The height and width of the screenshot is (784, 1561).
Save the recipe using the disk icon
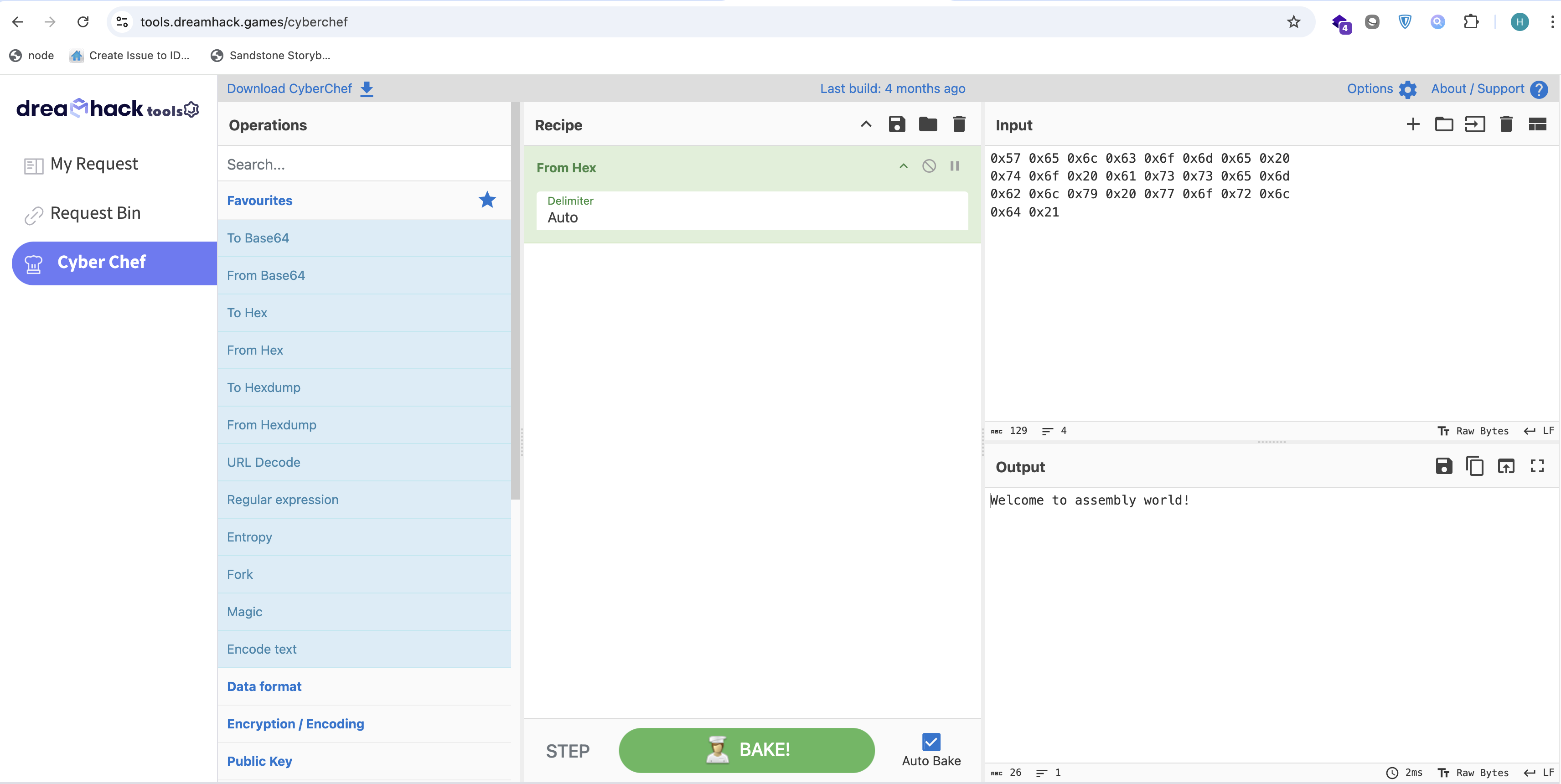pyautogui.click(x=896, y=124)
